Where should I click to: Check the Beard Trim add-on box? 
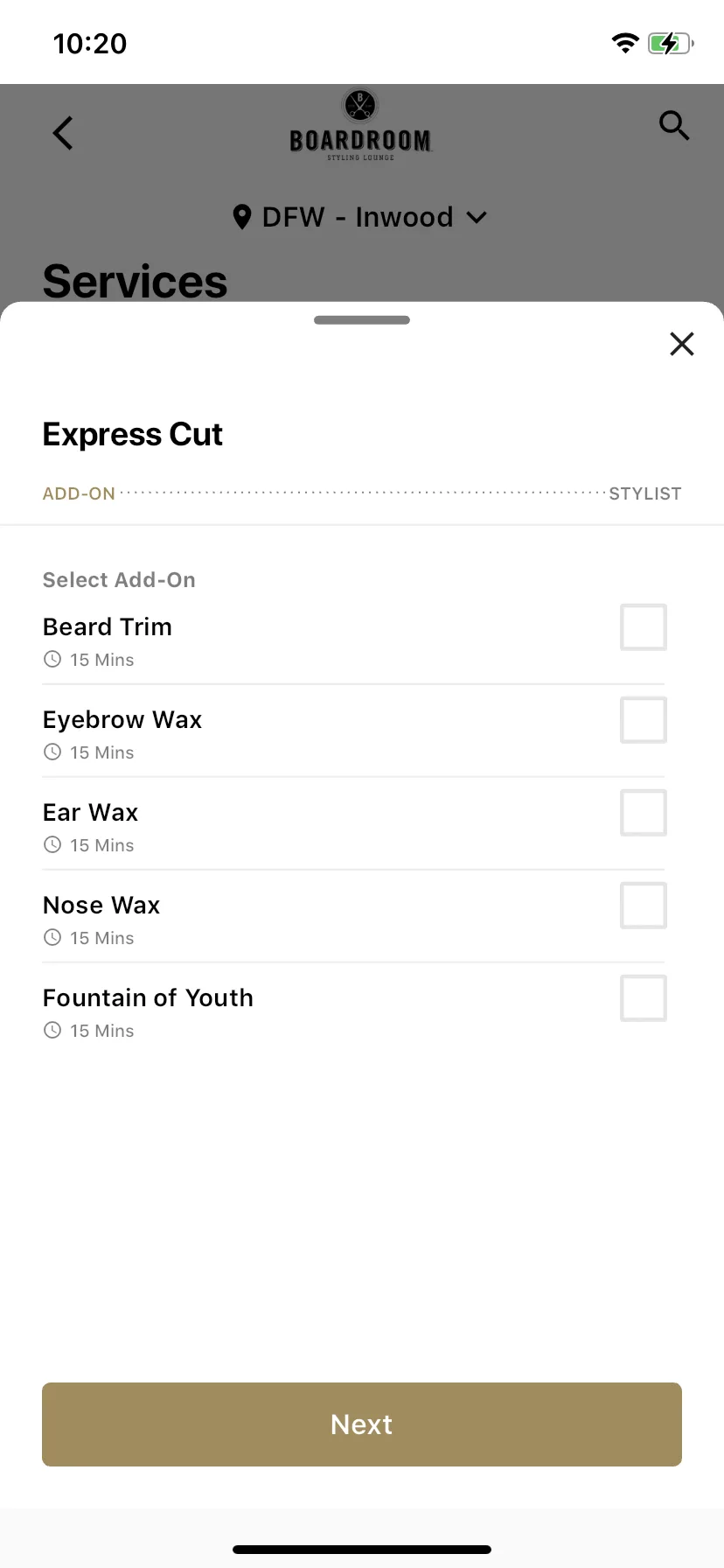(644, 627)
